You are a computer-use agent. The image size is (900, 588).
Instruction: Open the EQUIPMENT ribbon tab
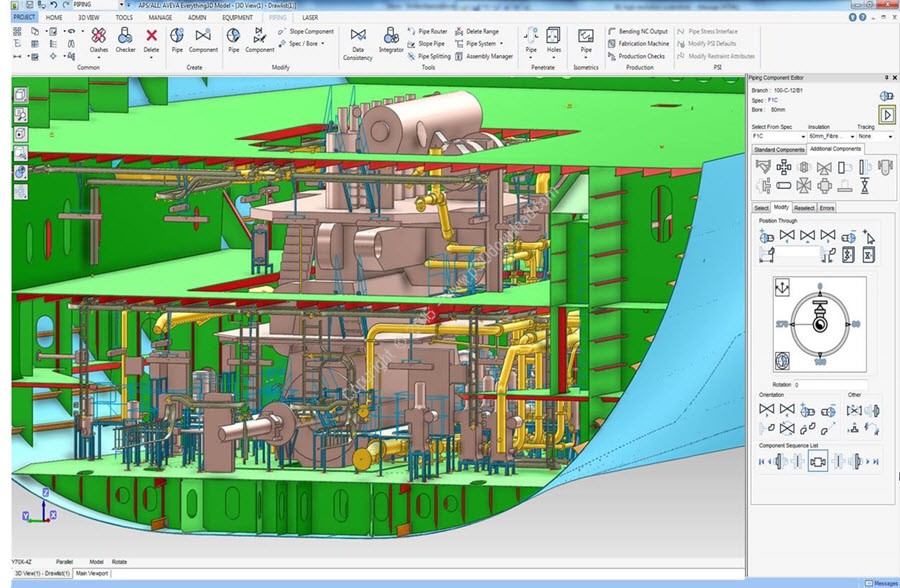238,17
